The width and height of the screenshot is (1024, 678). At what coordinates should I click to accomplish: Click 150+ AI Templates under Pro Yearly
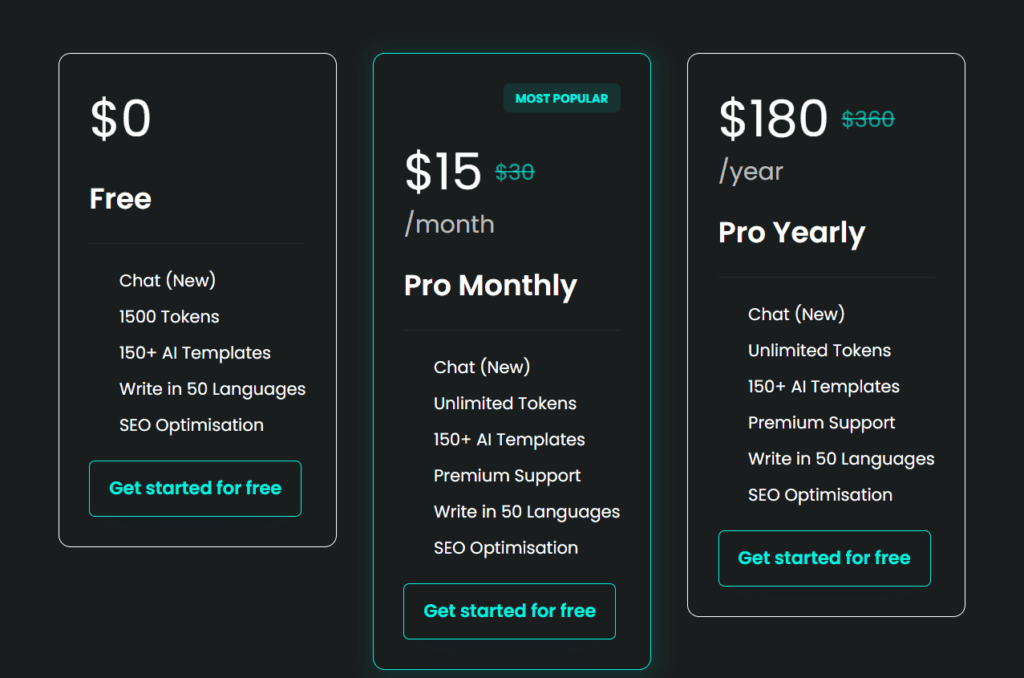pyautogui.click(x=823, y=386)
